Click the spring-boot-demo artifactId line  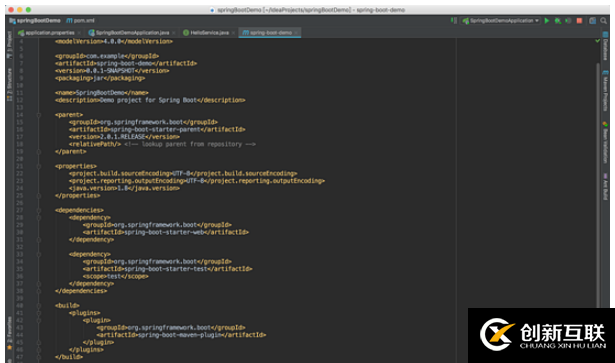[x=126, y=64]
